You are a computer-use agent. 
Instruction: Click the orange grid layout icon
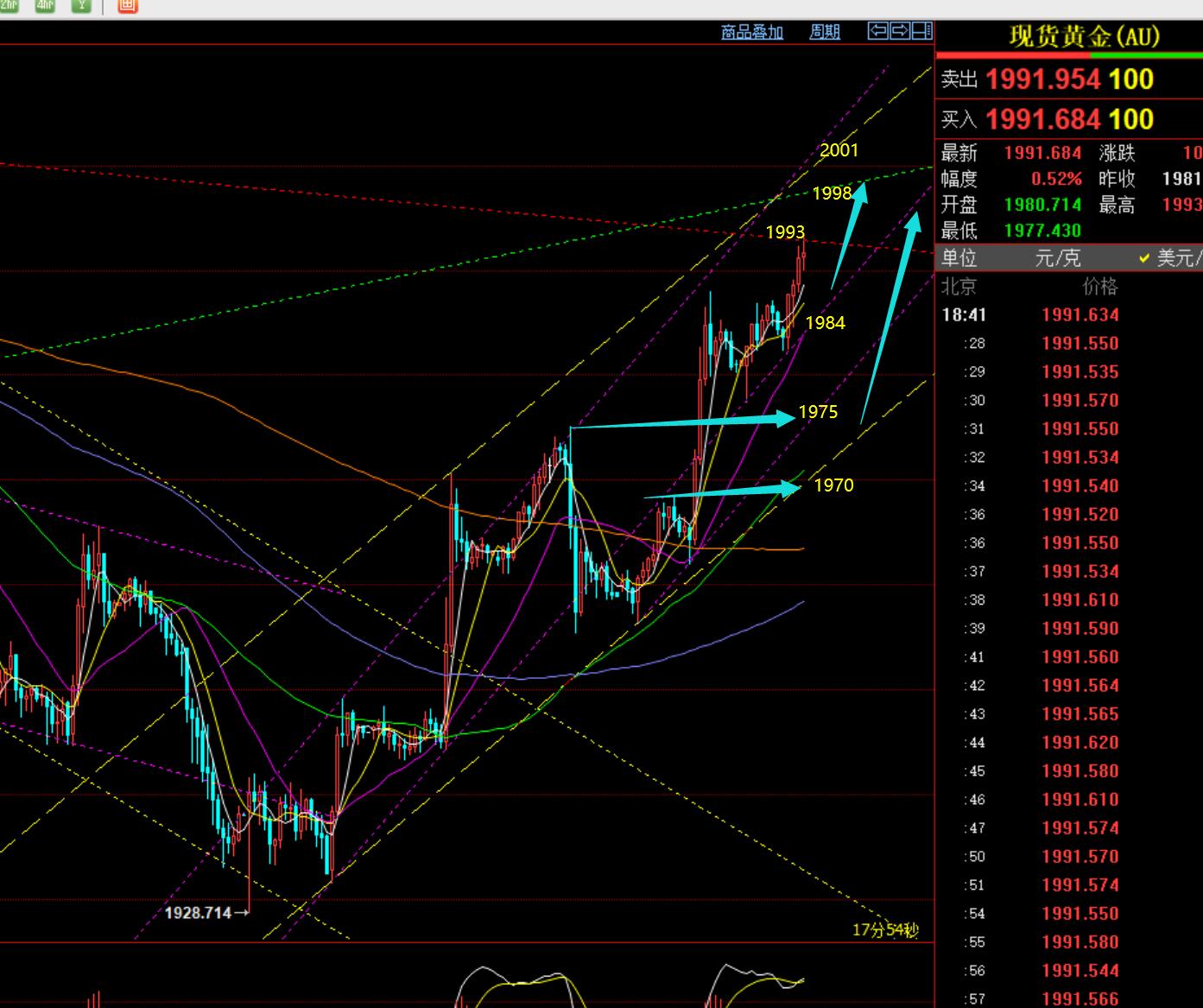(x=127, y=5)
